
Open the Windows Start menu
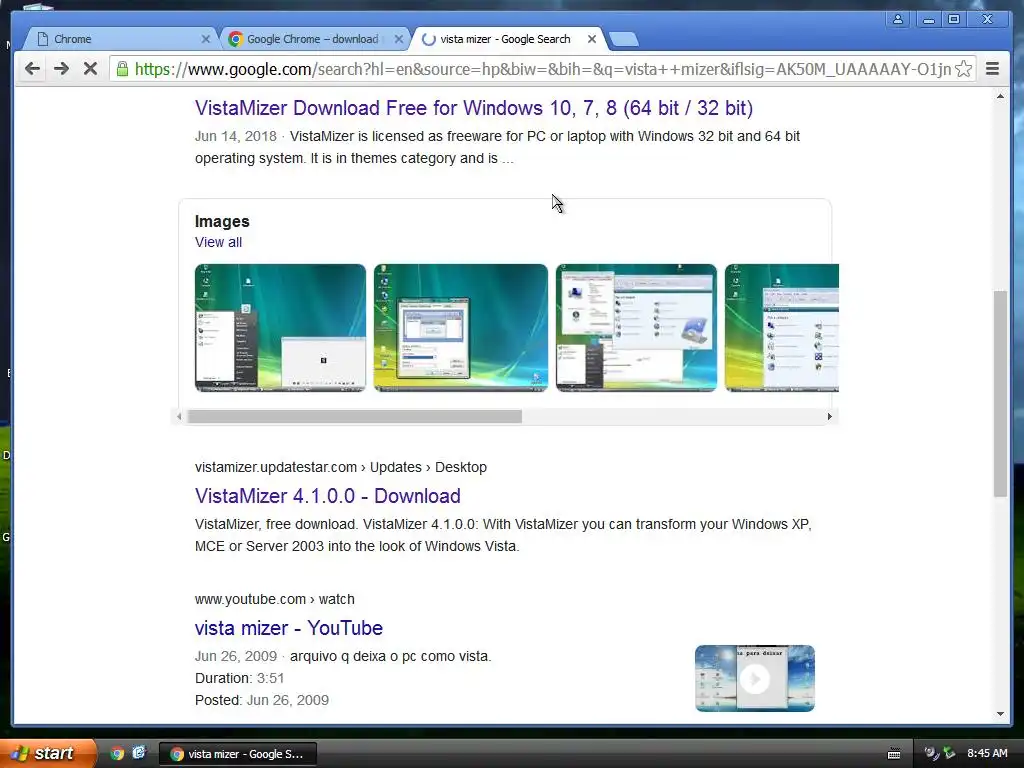pyautogui.click(x=47, y=754)
